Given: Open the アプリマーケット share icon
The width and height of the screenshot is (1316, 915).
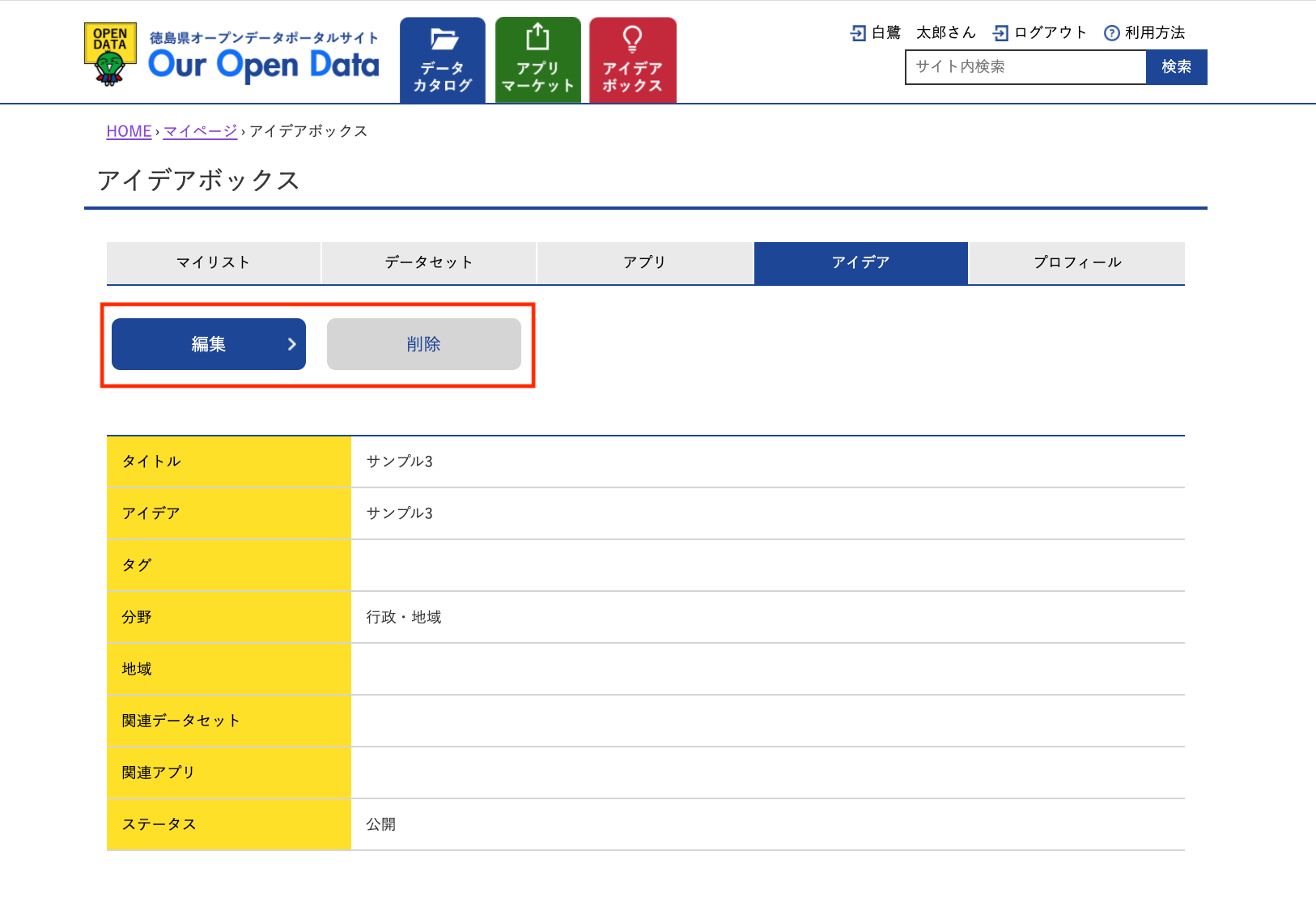Looking at the screenshot, I should point(537,37).
